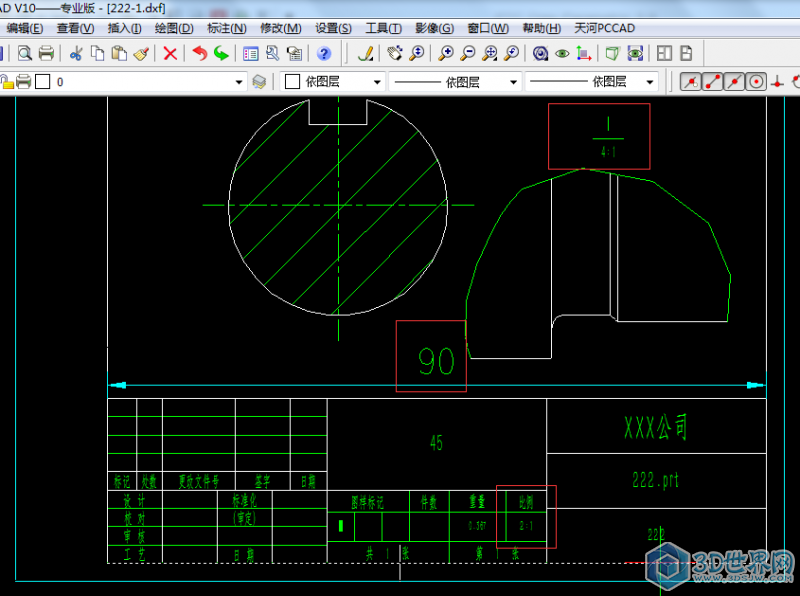
Task: Open the 查看(V) menu
Action: (x=75, y=28)
